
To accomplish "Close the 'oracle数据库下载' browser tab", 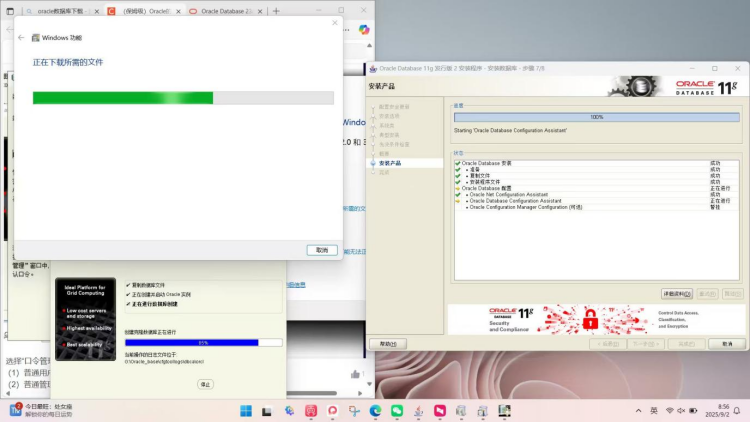I will tap(96, 11).
